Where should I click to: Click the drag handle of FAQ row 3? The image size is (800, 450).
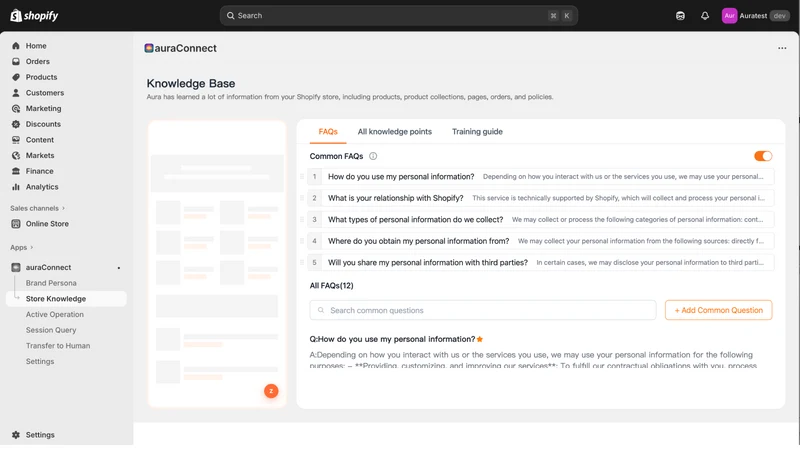302,219
